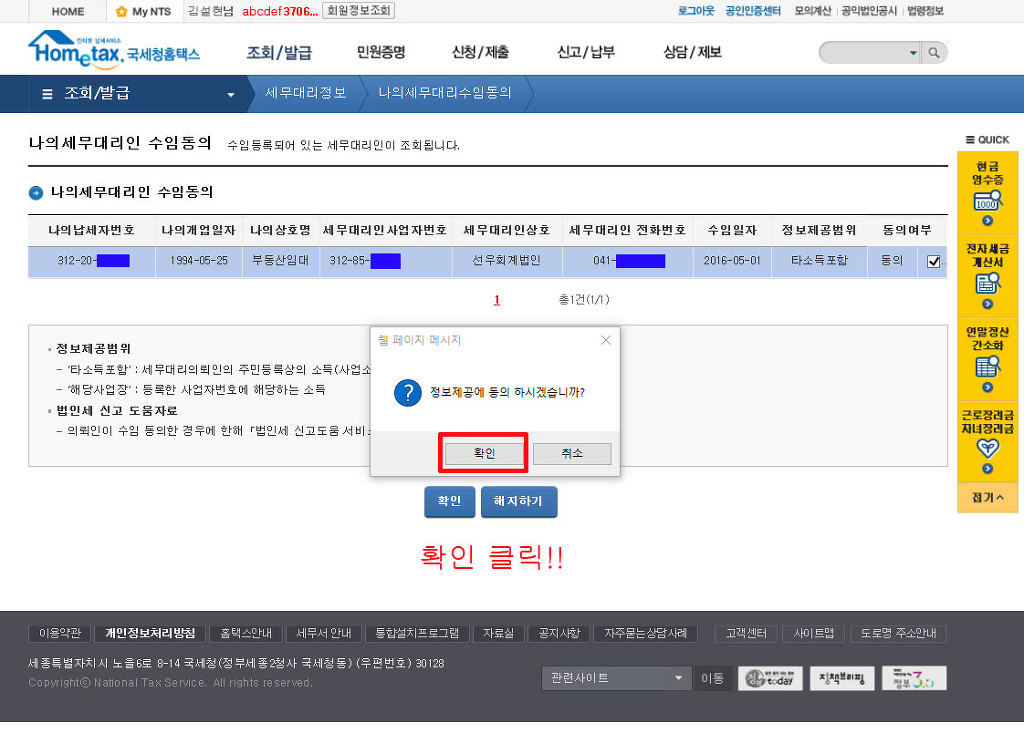This screenshot has width=1024, height=754.
Task: Open the 고객센터 footer link
Action: tap(746, 633)
